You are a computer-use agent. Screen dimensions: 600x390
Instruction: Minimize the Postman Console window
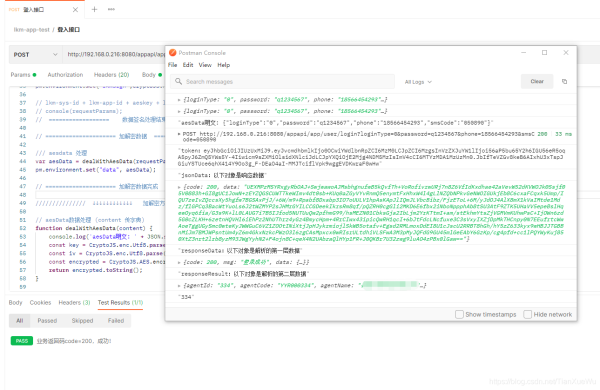pos(523,52)
